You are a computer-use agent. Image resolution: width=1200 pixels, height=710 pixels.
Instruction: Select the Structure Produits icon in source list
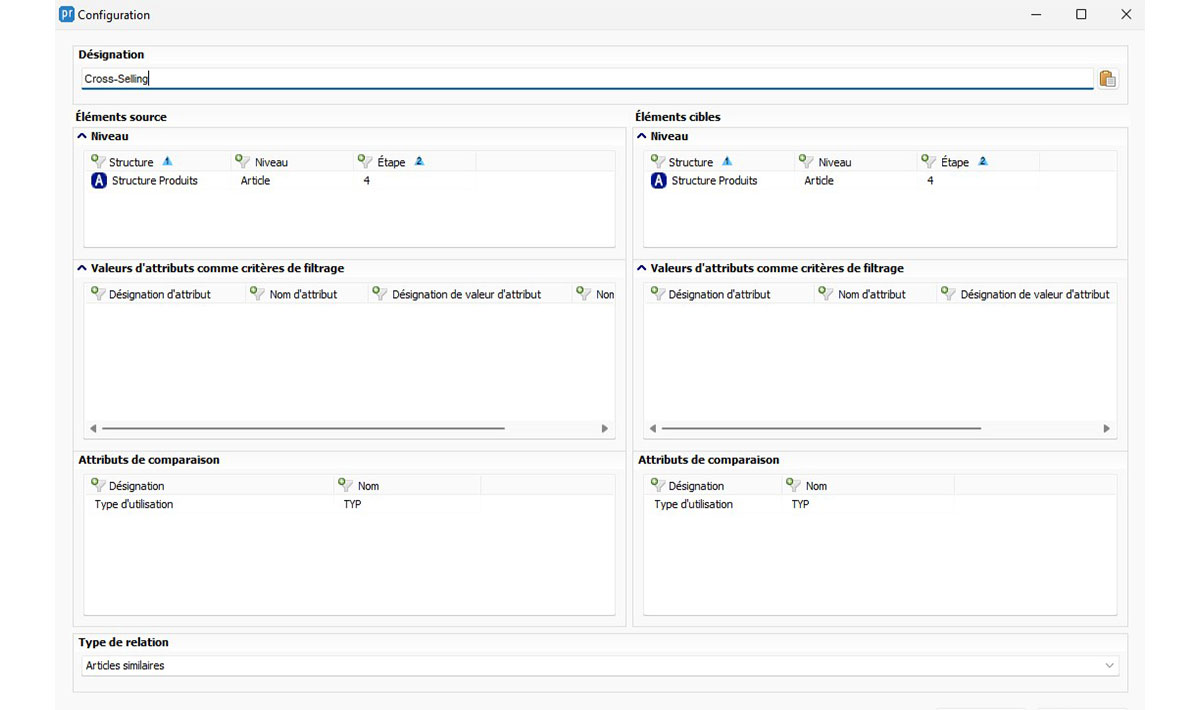(99, 181)
